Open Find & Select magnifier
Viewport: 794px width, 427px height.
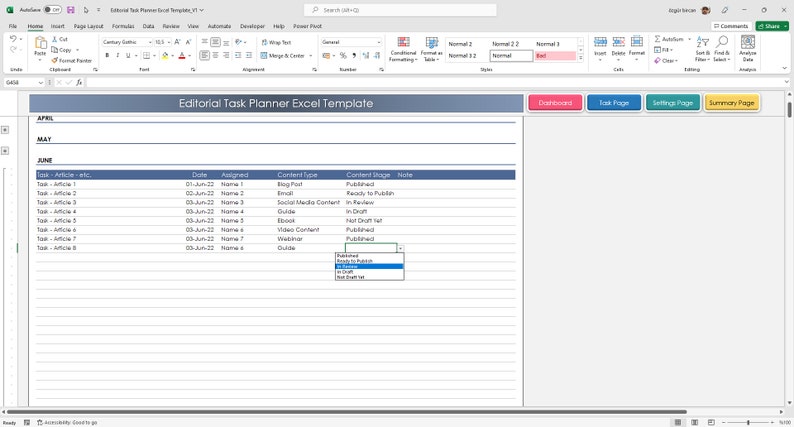tap(722, 49)
